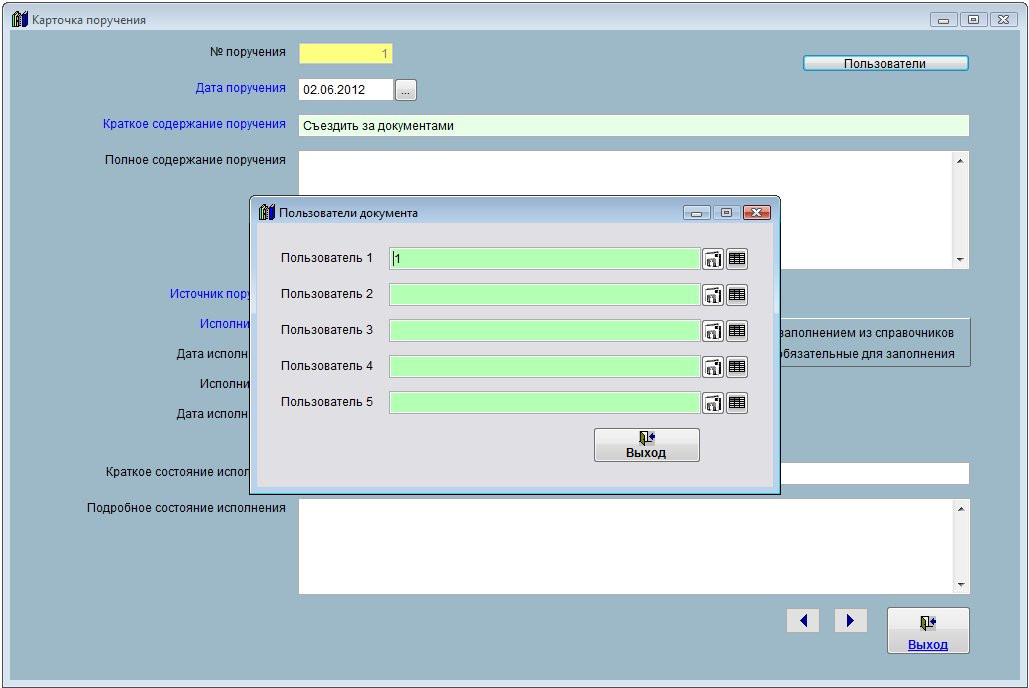Image resolution: width=1029 pixels, height=688 pixels.
Task: Select the table icon for Пользователь 3
Action: [x=737, y=331]
